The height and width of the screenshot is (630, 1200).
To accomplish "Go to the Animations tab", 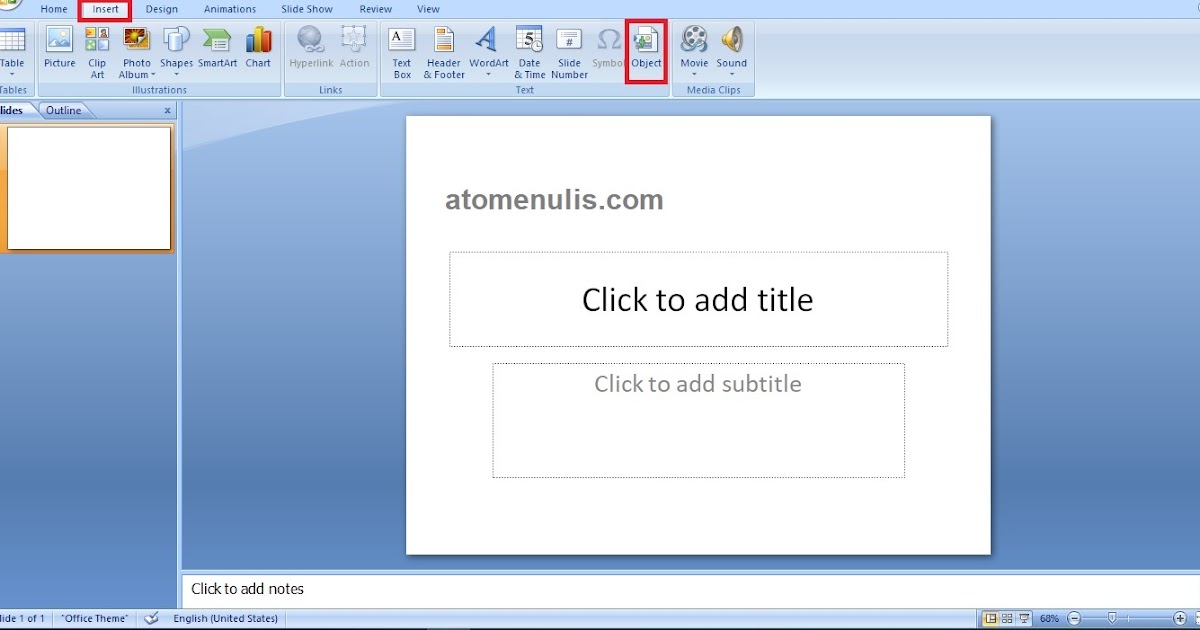I will point(230,9).
